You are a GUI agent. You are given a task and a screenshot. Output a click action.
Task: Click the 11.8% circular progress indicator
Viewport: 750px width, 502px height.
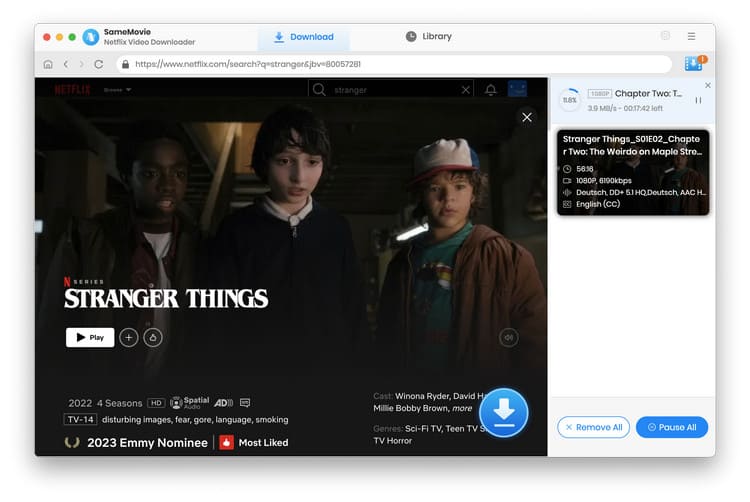coord(570,100)
